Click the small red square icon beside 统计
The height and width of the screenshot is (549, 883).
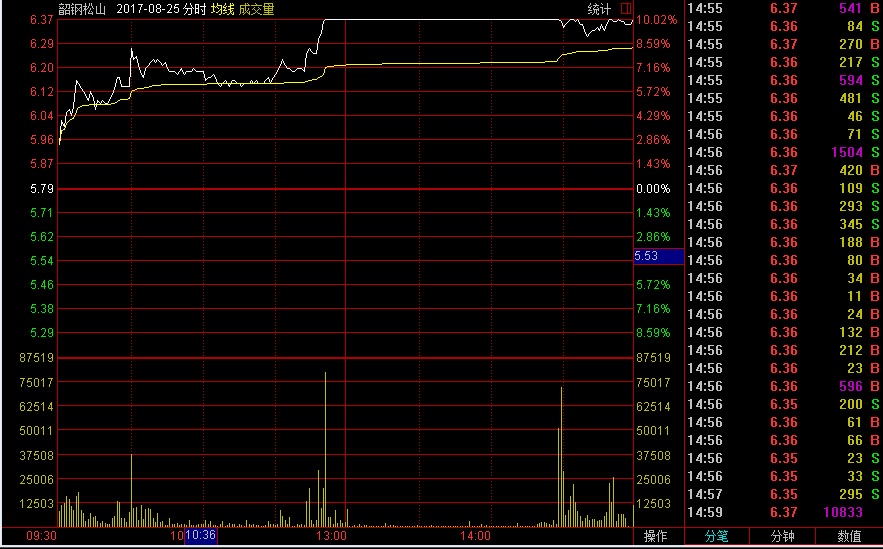(x=626, y=9)
